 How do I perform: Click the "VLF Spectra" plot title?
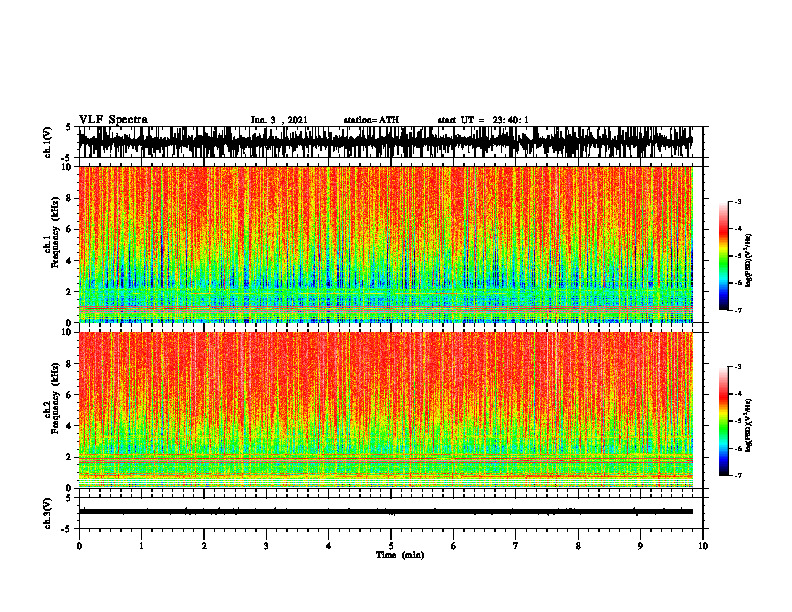(x=113, y=120)
